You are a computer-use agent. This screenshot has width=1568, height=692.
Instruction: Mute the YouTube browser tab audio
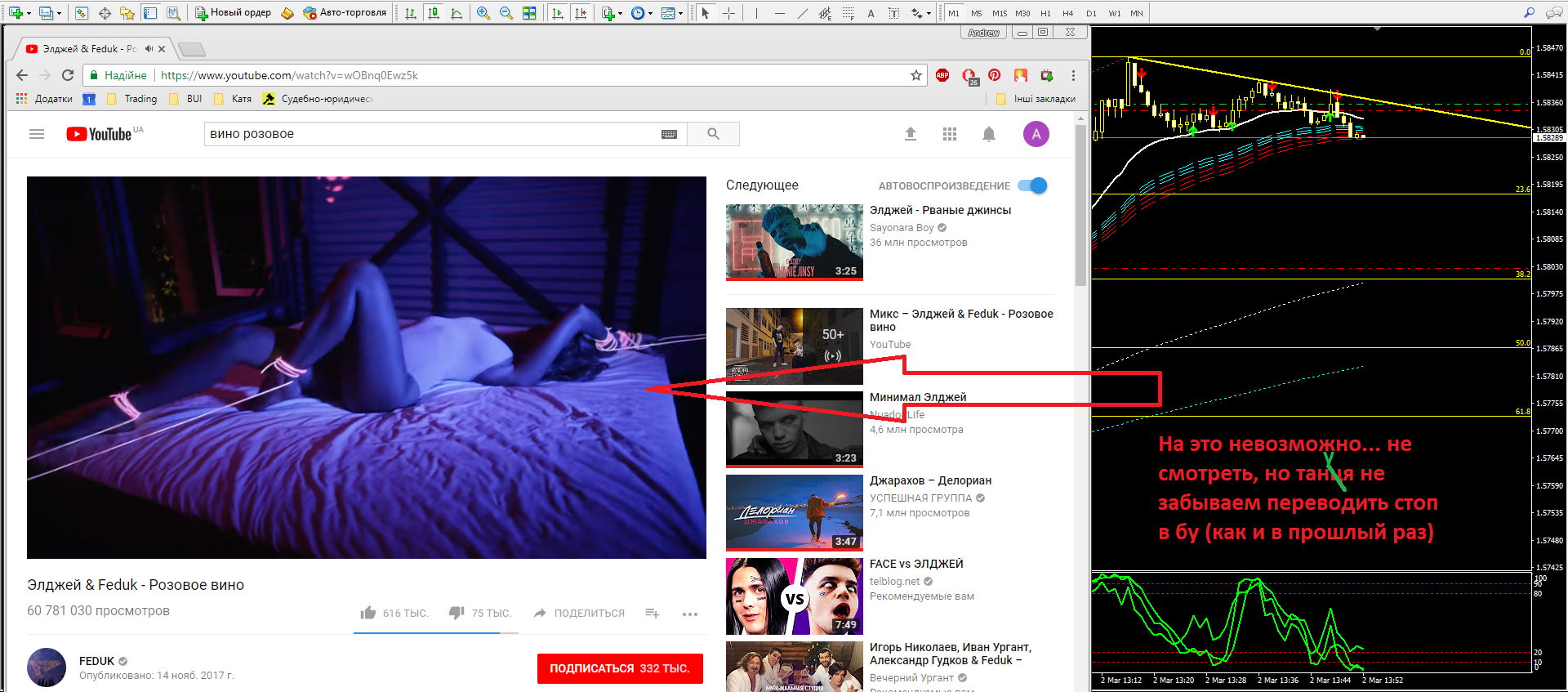pos(149,49)
